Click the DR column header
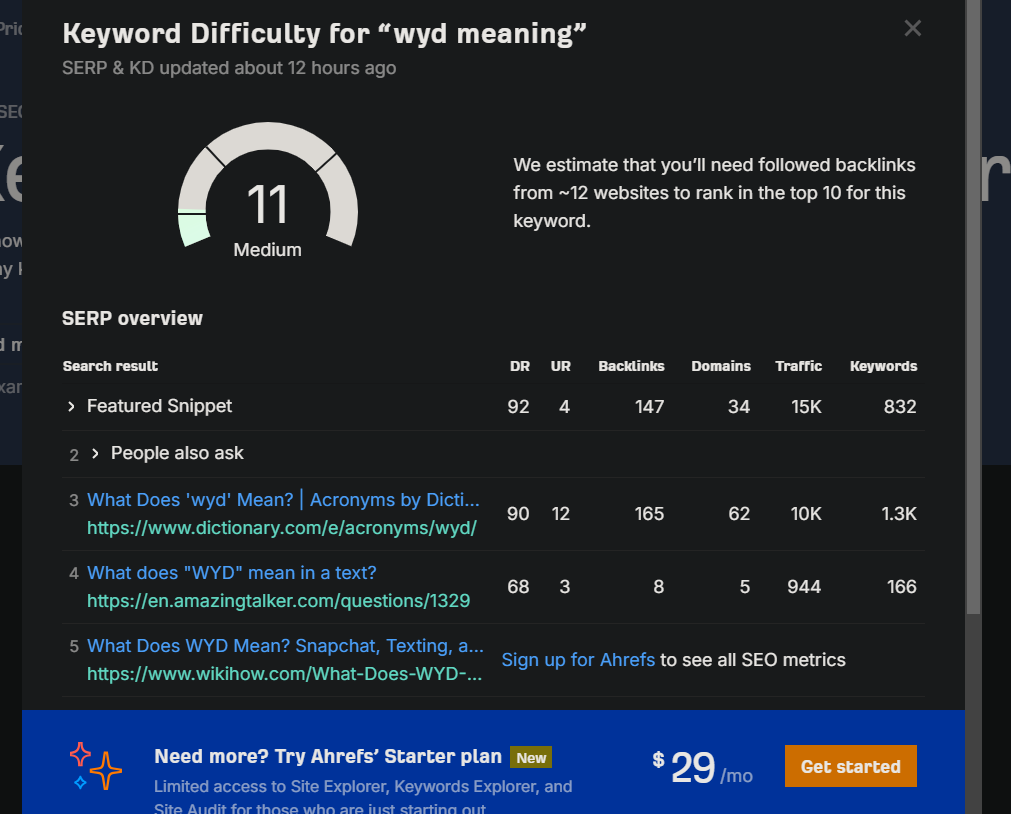The height and width of the screenshot is (814, 1011). [x=519, y=366]
